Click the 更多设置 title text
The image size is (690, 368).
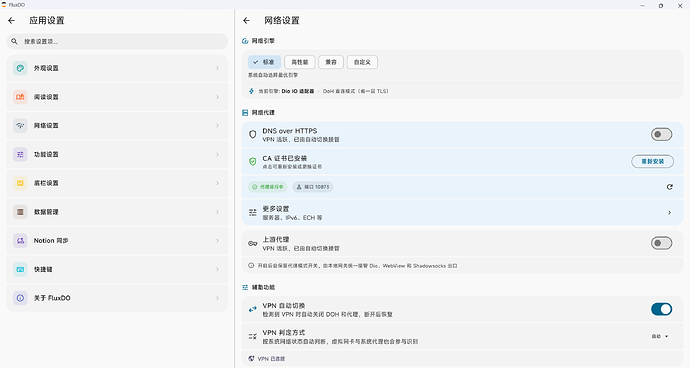pyautogui.click(x=276, y=209)
